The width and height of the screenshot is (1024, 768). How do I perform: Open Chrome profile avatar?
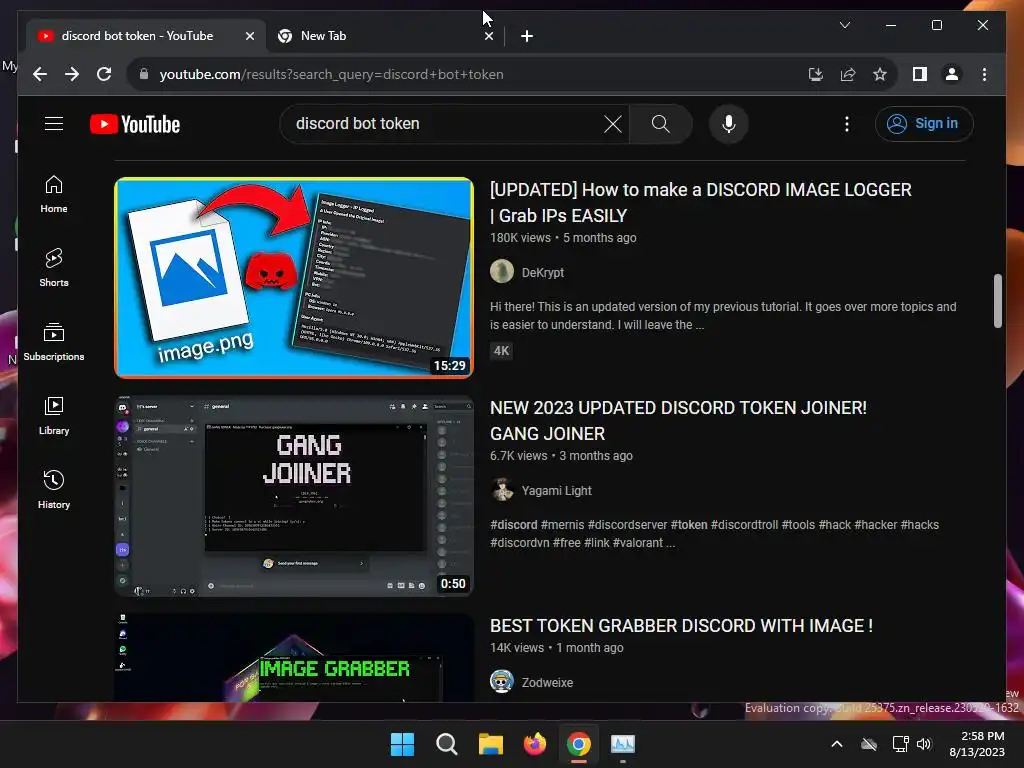click(x=952, y=74)
